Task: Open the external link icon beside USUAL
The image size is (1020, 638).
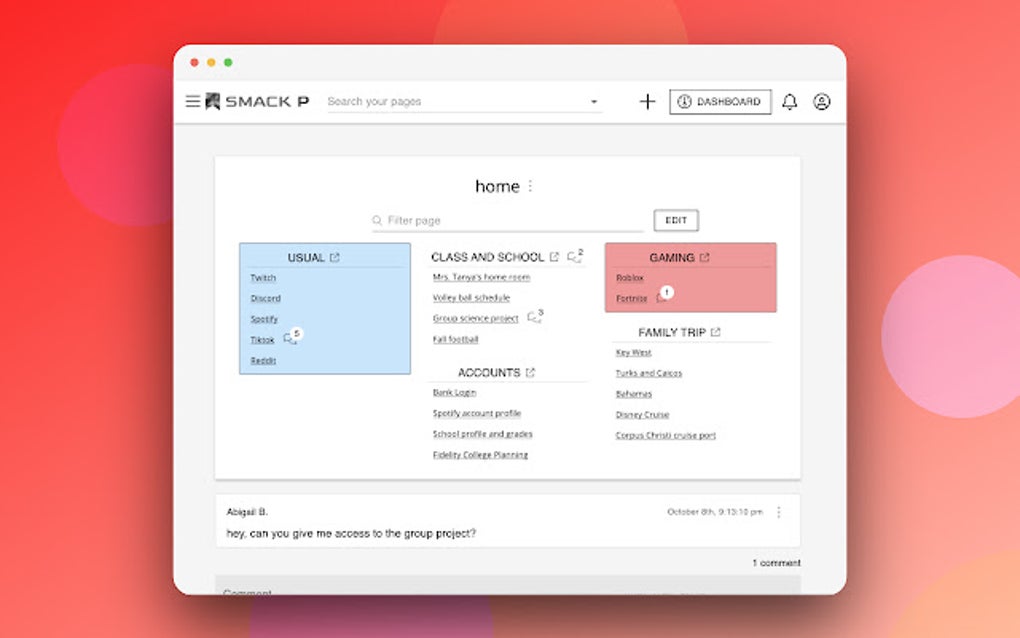Action: (334, 256)
